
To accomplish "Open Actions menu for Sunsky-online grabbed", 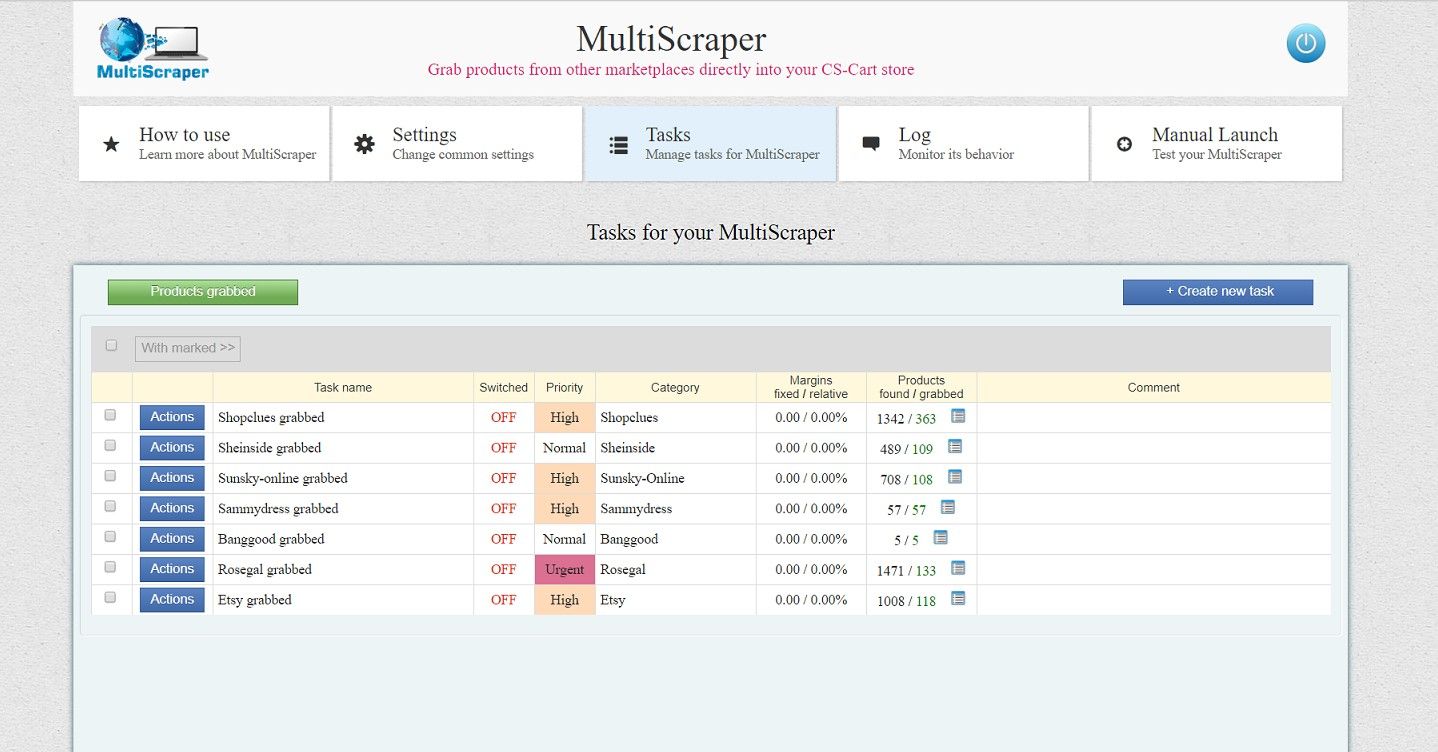I will pos(172,478).
